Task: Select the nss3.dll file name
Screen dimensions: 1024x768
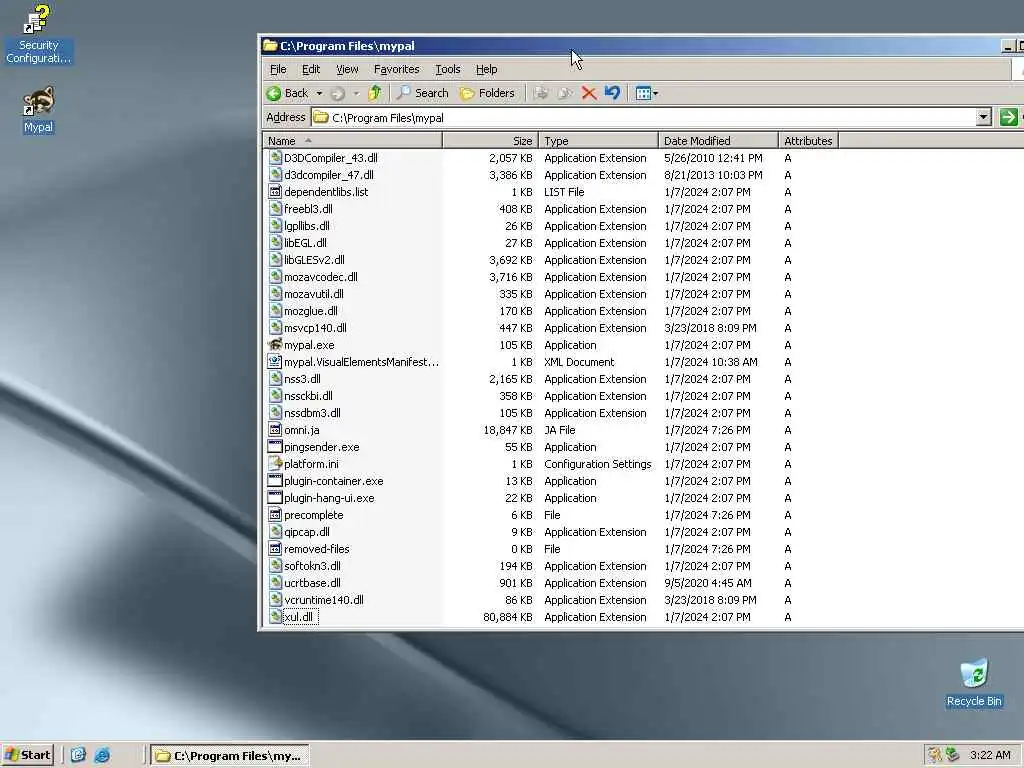Action: point(302,379)
